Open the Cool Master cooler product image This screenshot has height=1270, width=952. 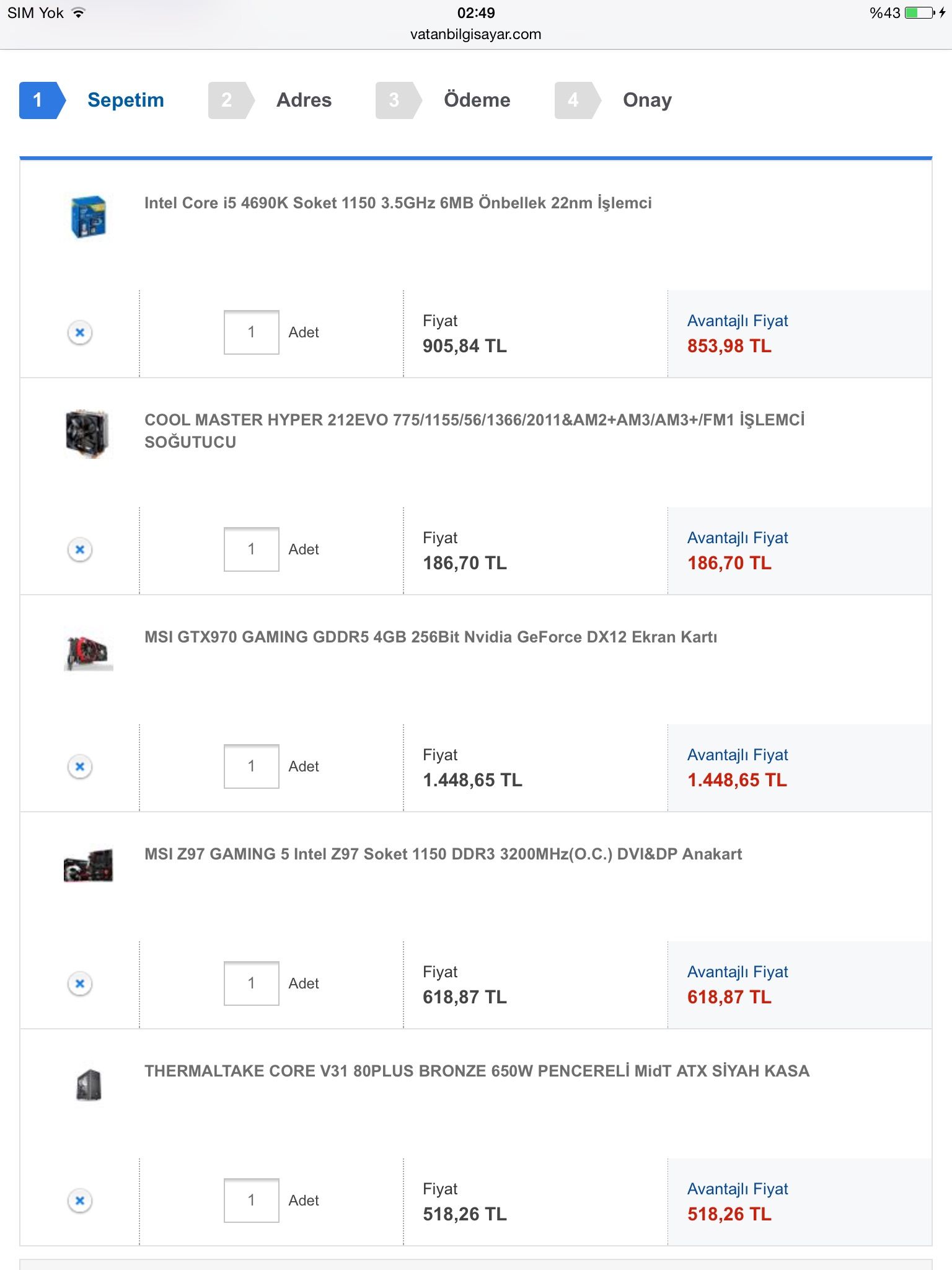coord(88,433)
